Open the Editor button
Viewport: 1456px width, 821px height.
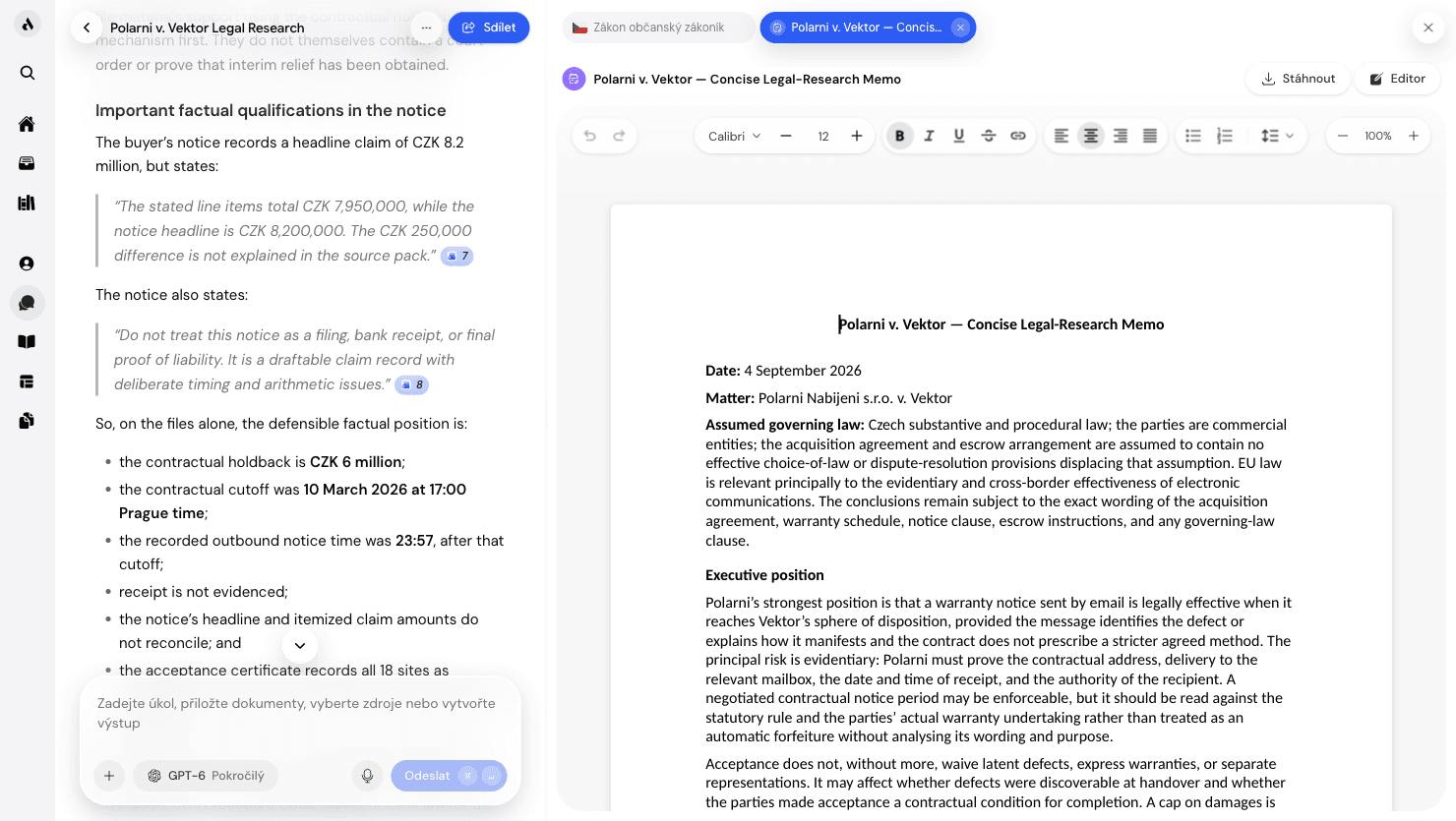(x=1397, y=79)
